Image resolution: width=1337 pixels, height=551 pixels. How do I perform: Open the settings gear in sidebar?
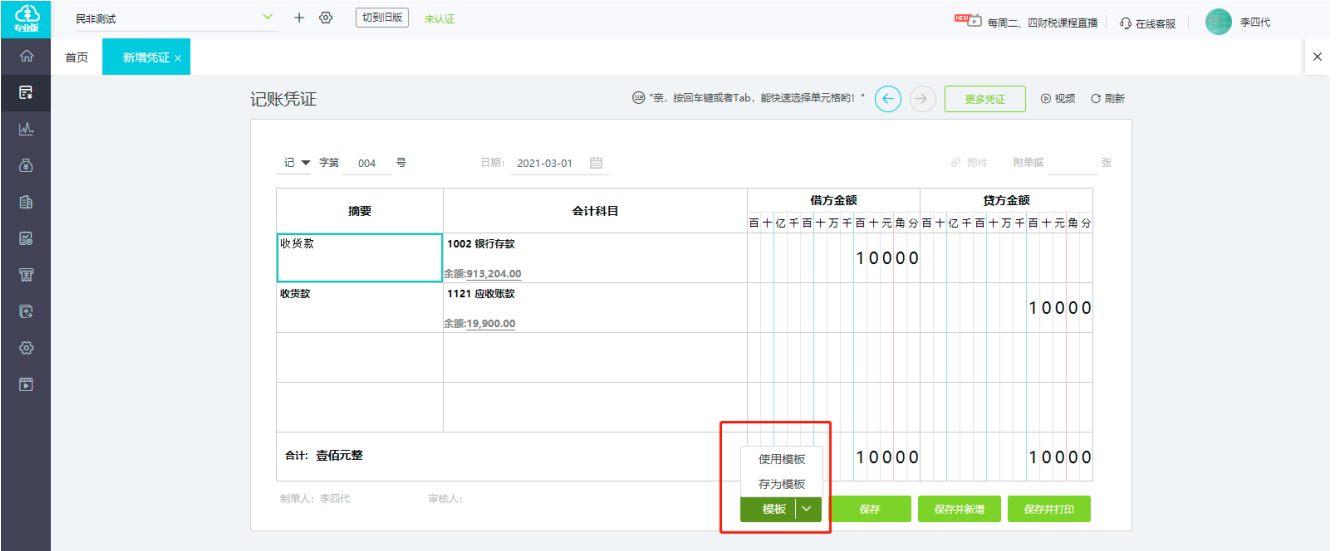click(x=26, y=348)
